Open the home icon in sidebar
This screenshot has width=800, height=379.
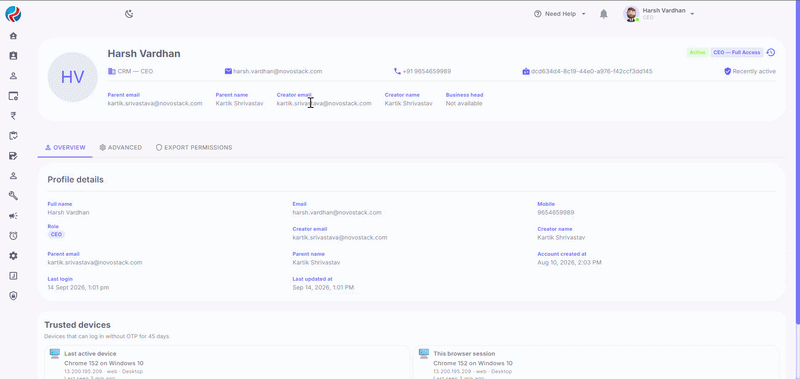pos(13,36)
